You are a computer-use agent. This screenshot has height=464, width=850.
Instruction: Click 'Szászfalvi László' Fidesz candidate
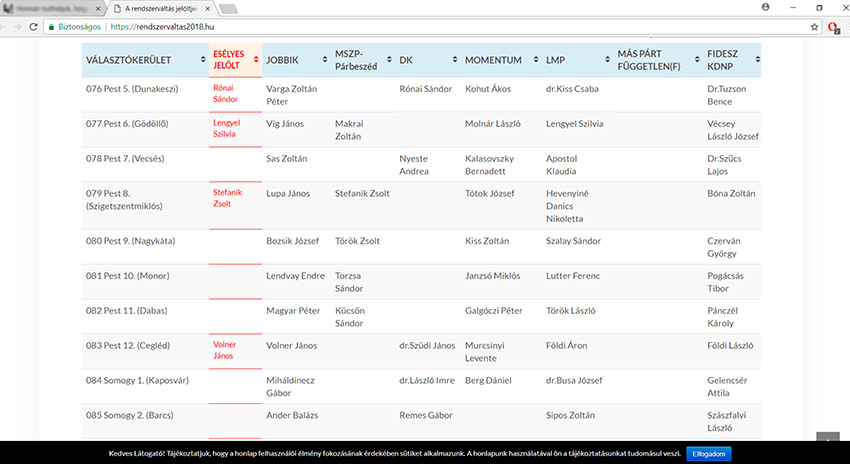pyautogui.click(x=727, y=421)
